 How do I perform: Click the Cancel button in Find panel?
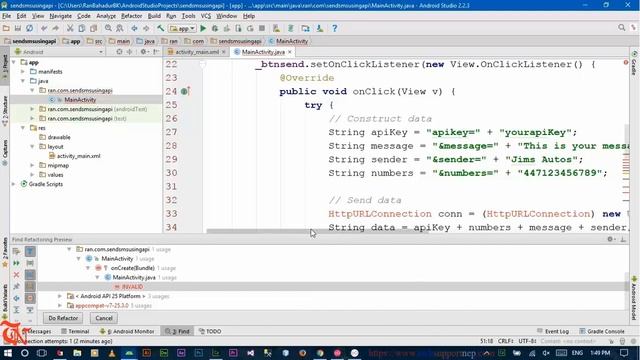(104, 318)
